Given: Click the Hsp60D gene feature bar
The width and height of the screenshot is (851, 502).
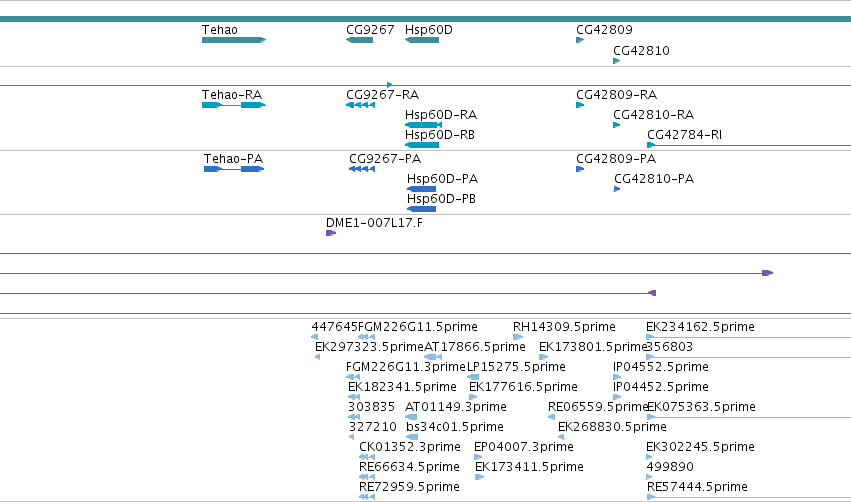Looking at the screenshot, I should (x=422, y=40).
